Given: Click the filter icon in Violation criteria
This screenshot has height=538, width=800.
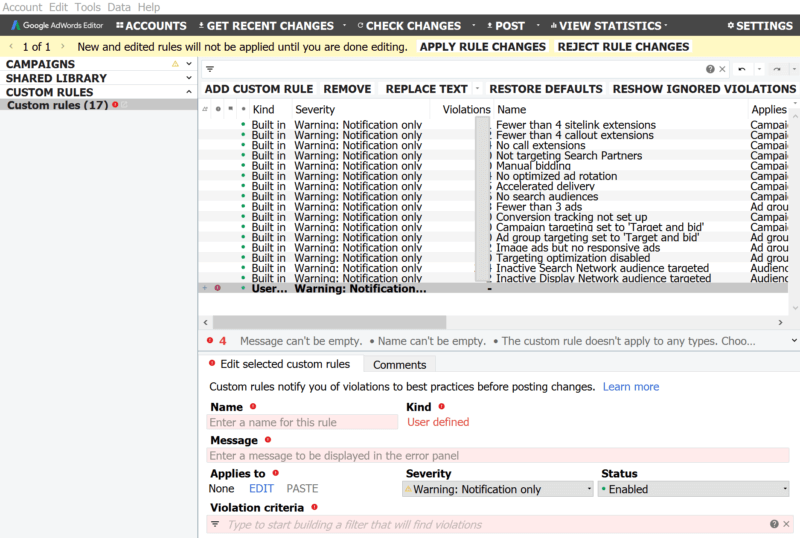Looking at the screenshot, I should point(215,524).
